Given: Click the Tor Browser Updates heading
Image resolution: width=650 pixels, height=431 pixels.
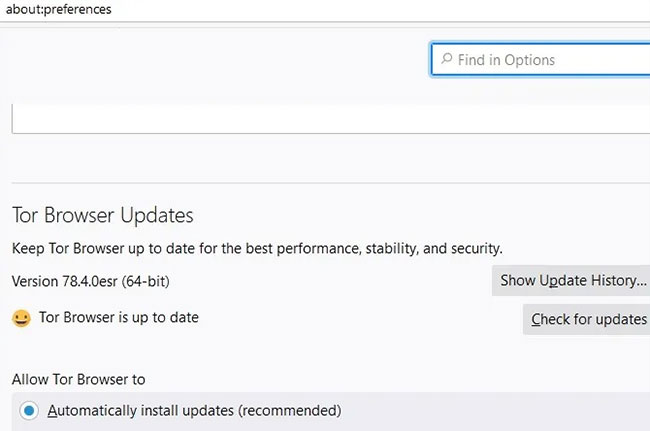Looking at the screenshot, I should pos(103,215).
